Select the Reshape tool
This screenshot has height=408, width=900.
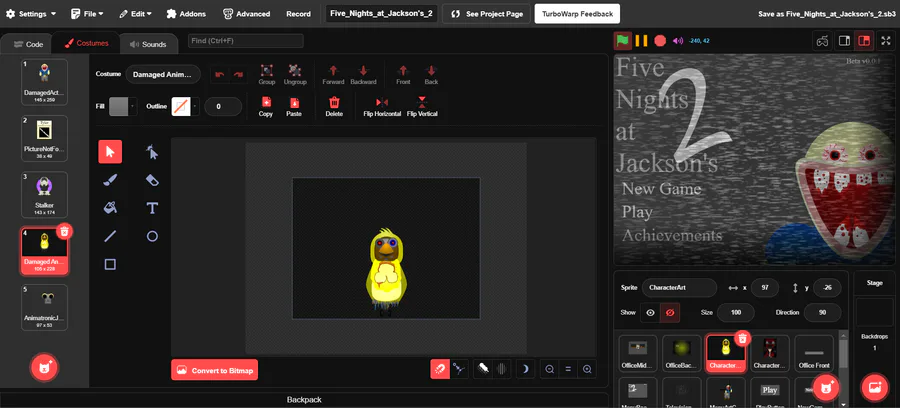pyautogui.click(x=152, y=151)
